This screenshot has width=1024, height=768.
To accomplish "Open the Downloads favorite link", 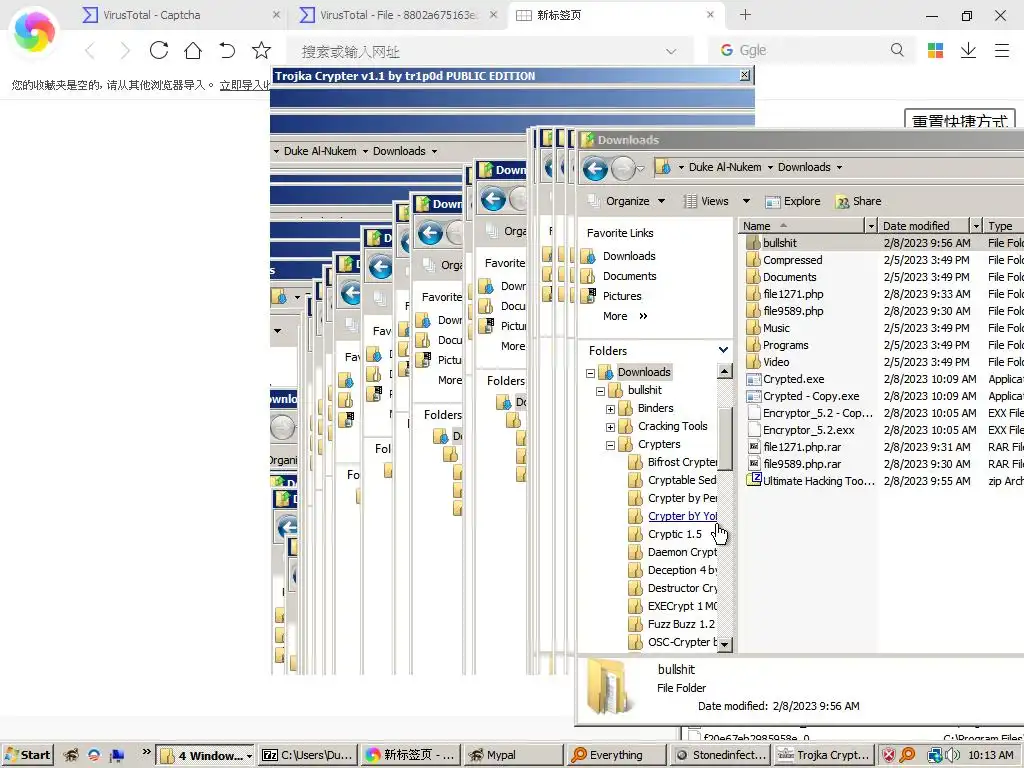I will point(628,256).
